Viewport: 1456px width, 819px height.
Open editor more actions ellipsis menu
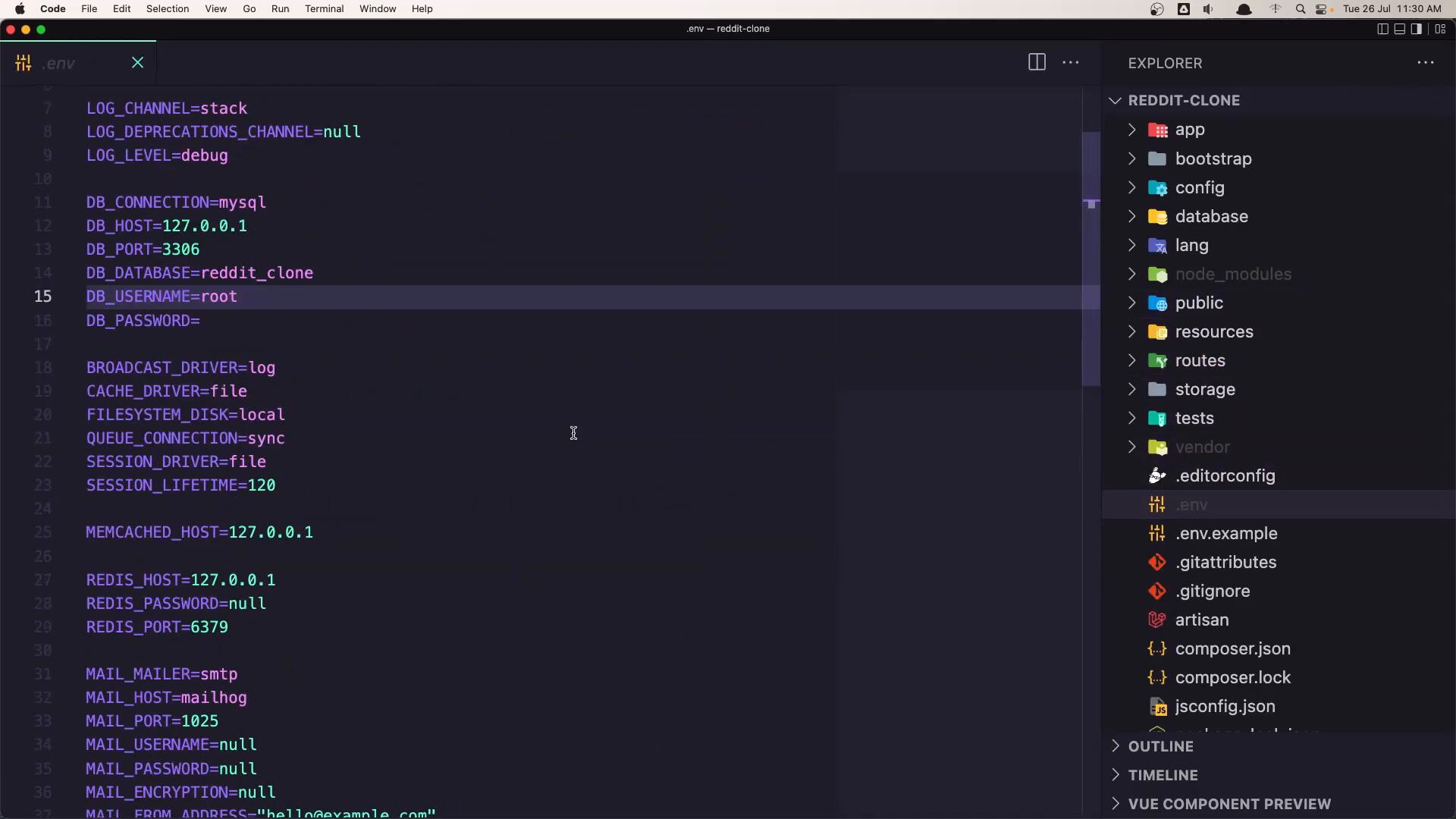[x=1071, y=63]
